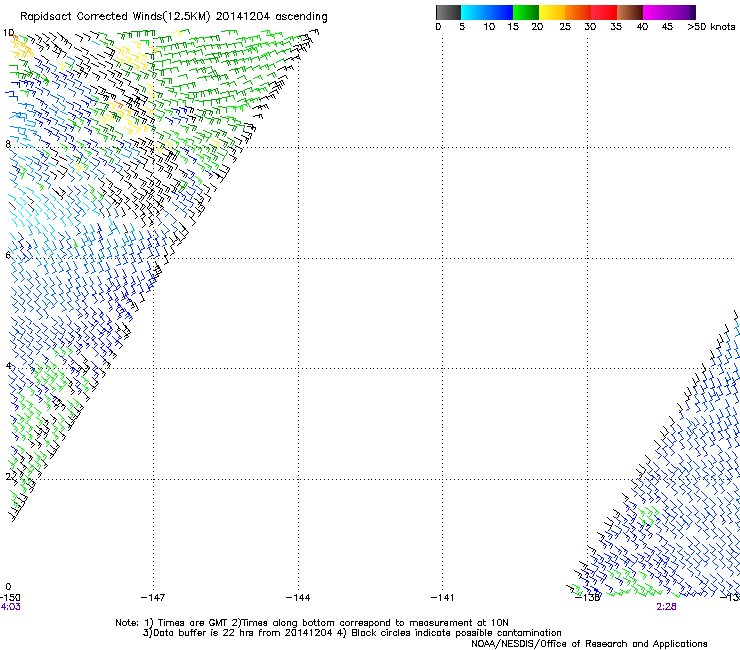Click the longitude label '-150'
The height and width of the screenshot is (650, 740).
(10, 598)
